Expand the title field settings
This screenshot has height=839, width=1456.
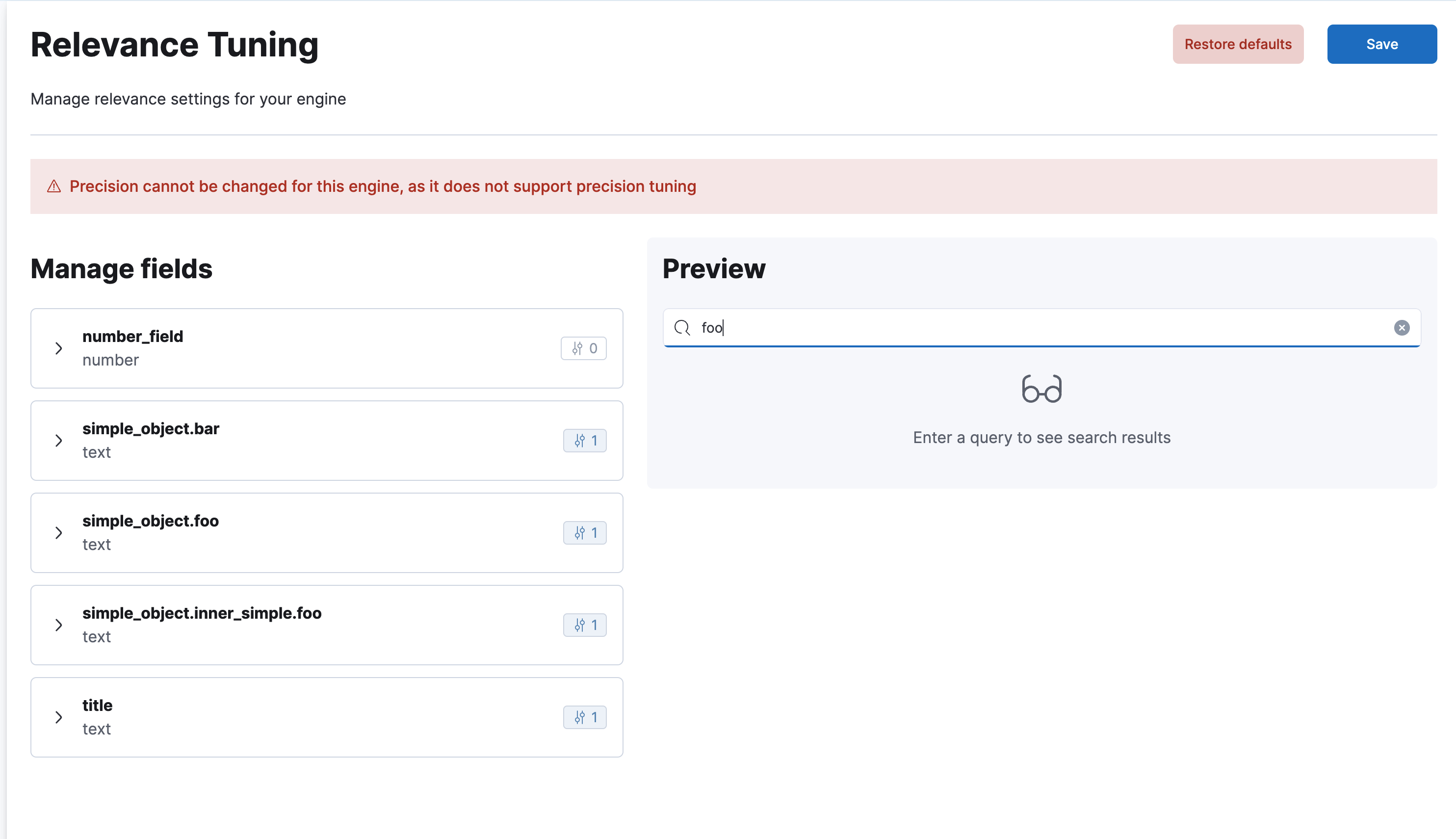pos(59,717)
